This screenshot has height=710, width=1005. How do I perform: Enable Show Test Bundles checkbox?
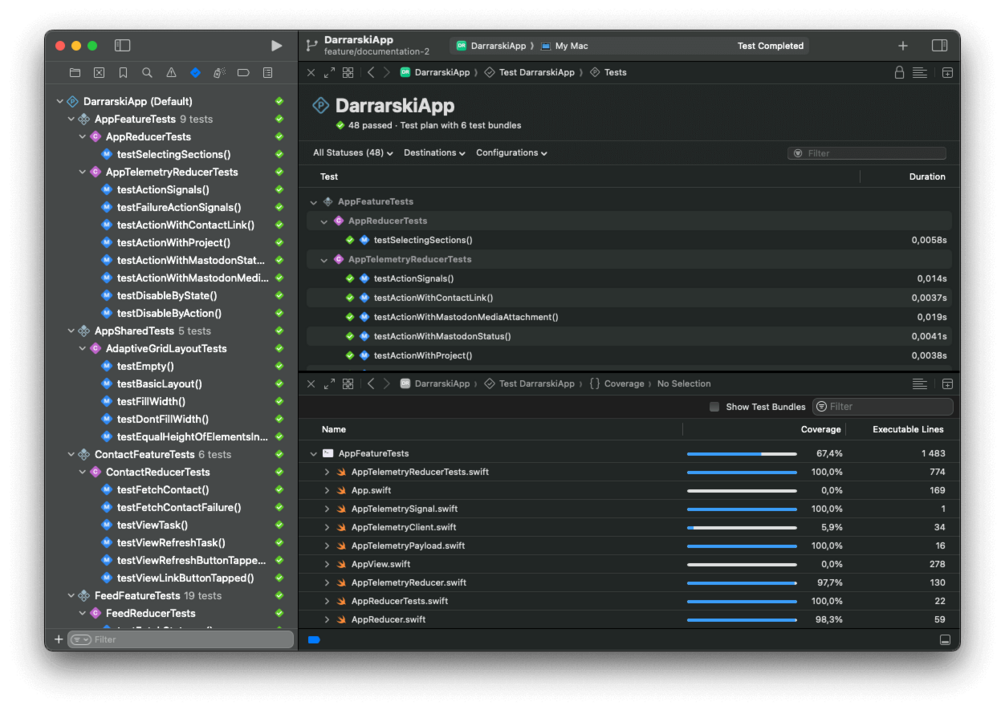click(x=714, y=407)
